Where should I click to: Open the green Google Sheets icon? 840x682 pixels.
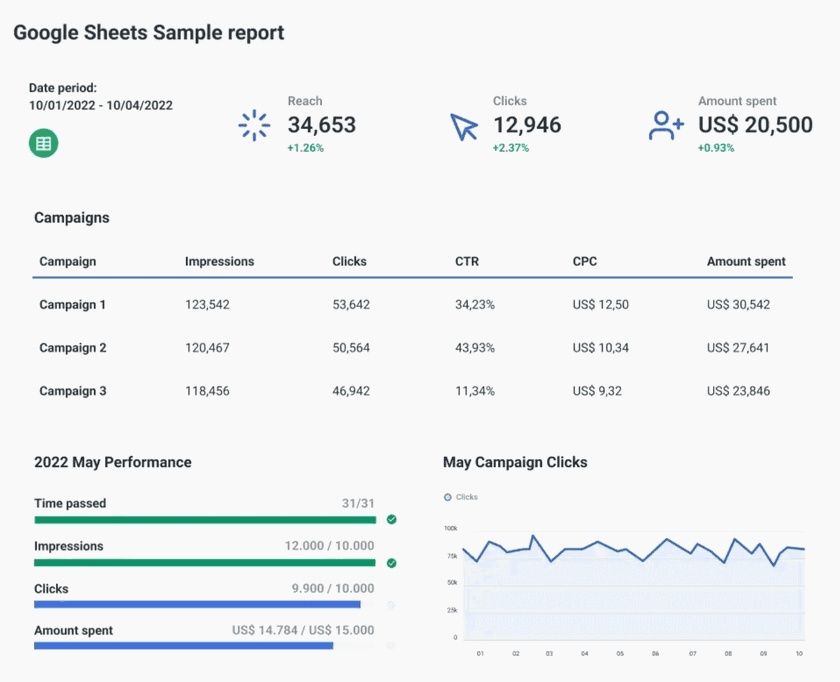point(42,142)
